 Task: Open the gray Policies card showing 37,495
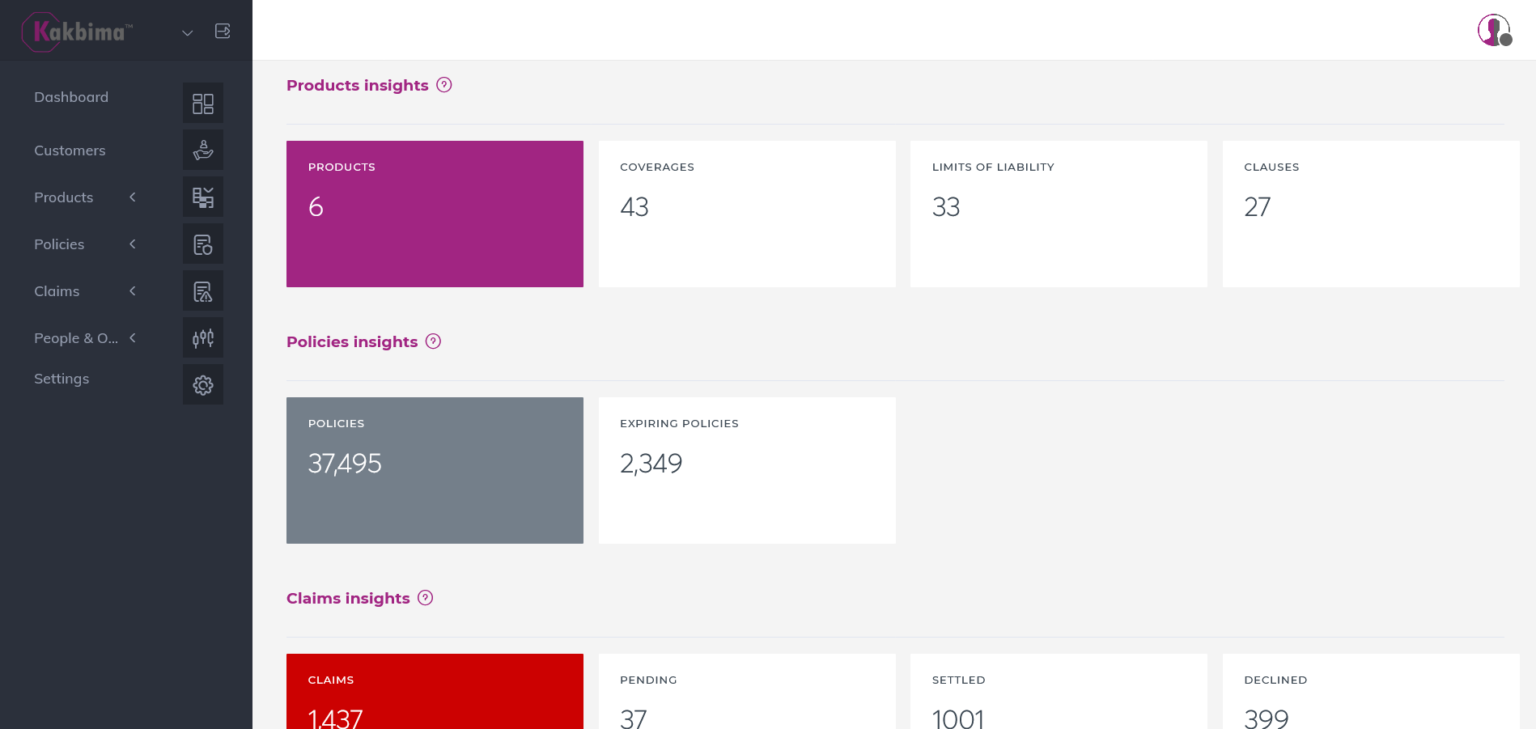[x=435, y=470]
